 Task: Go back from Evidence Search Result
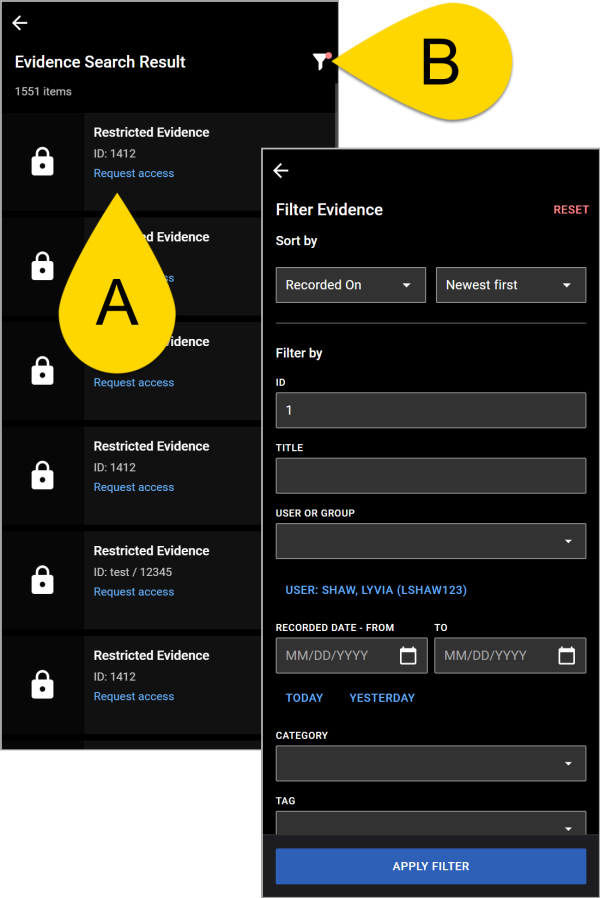(x=20, y=23)
